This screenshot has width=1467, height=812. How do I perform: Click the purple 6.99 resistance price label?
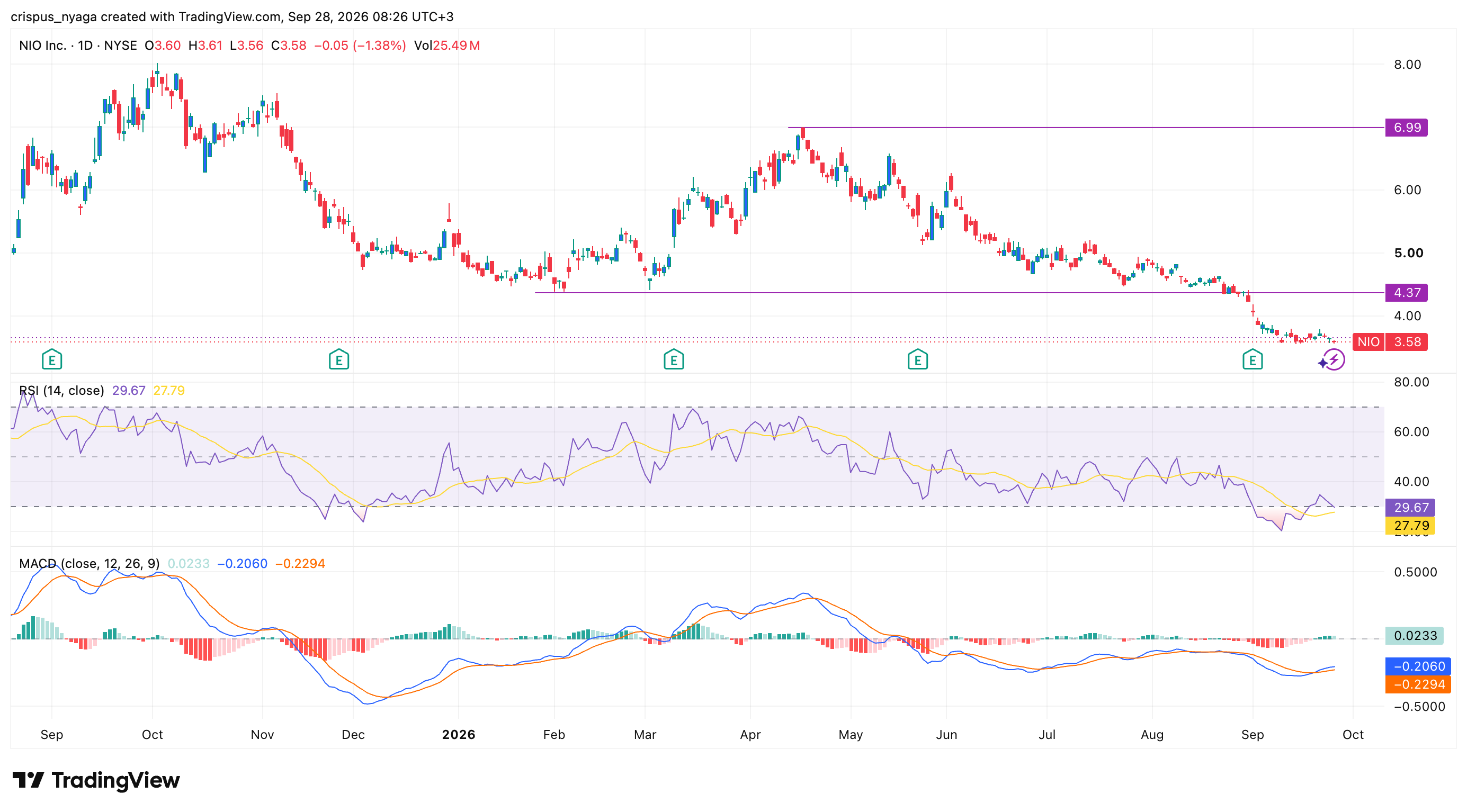1407,128
